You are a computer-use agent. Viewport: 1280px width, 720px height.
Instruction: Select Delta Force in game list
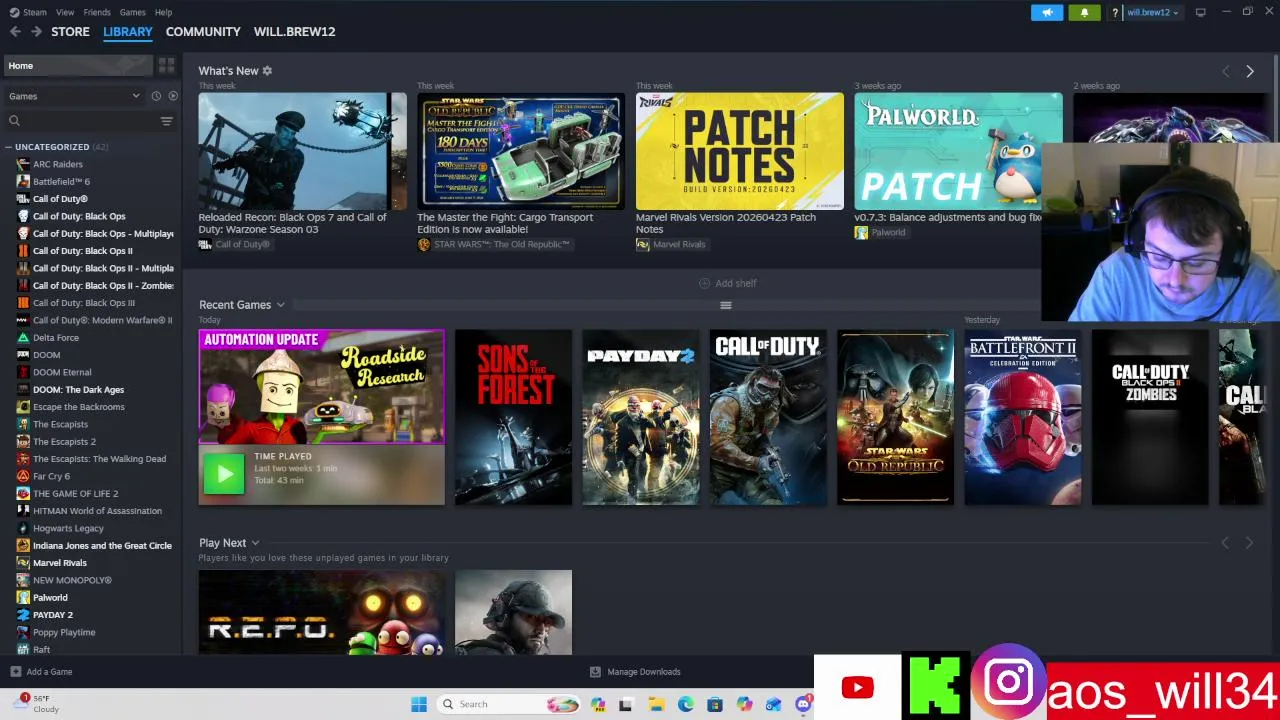click(x=55, y=338)
